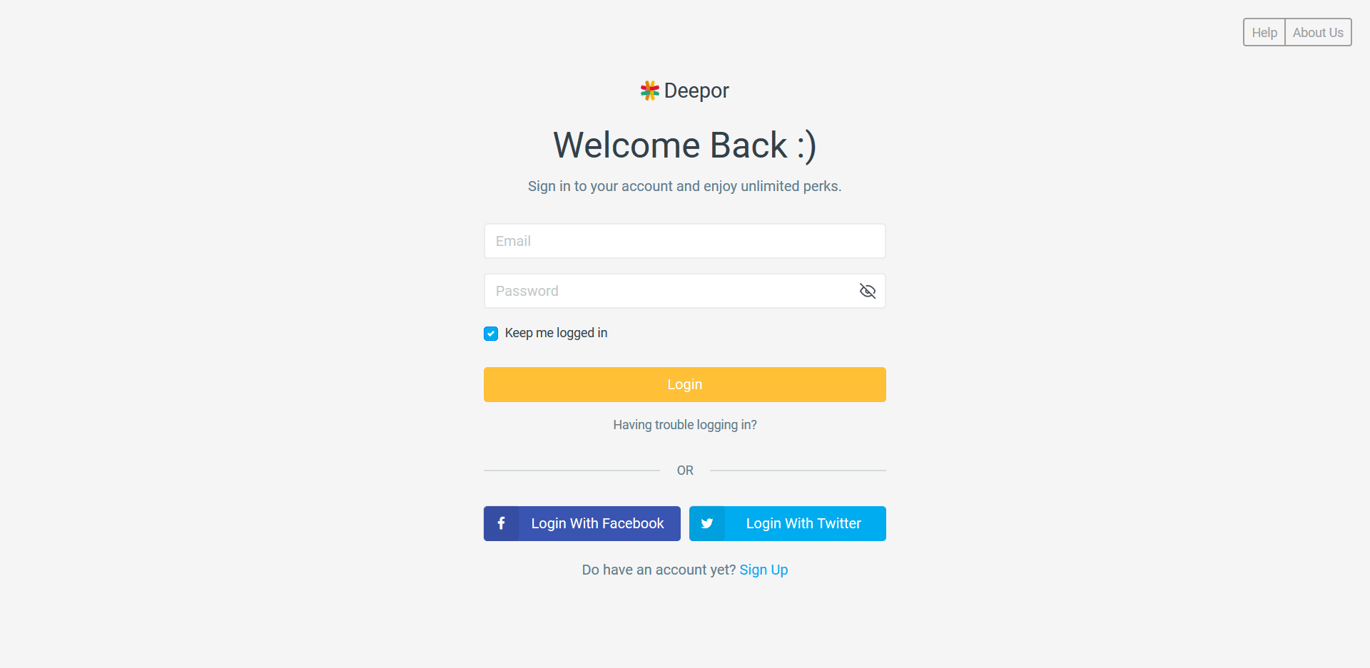Open the About Us page

(1318, 32)
